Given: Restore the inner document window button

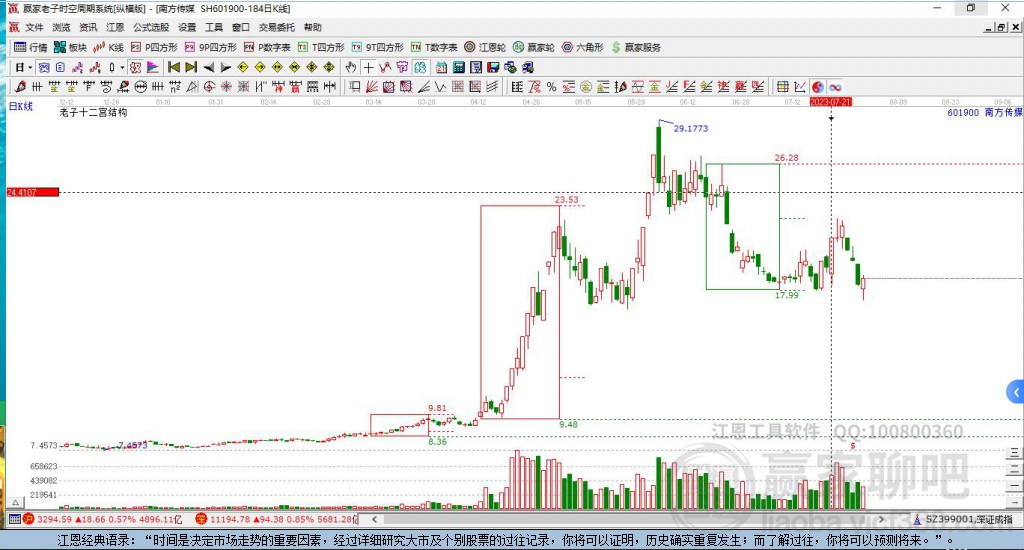Looking at the screenshot, I should pyautogui.click(x=1001, y=27).
